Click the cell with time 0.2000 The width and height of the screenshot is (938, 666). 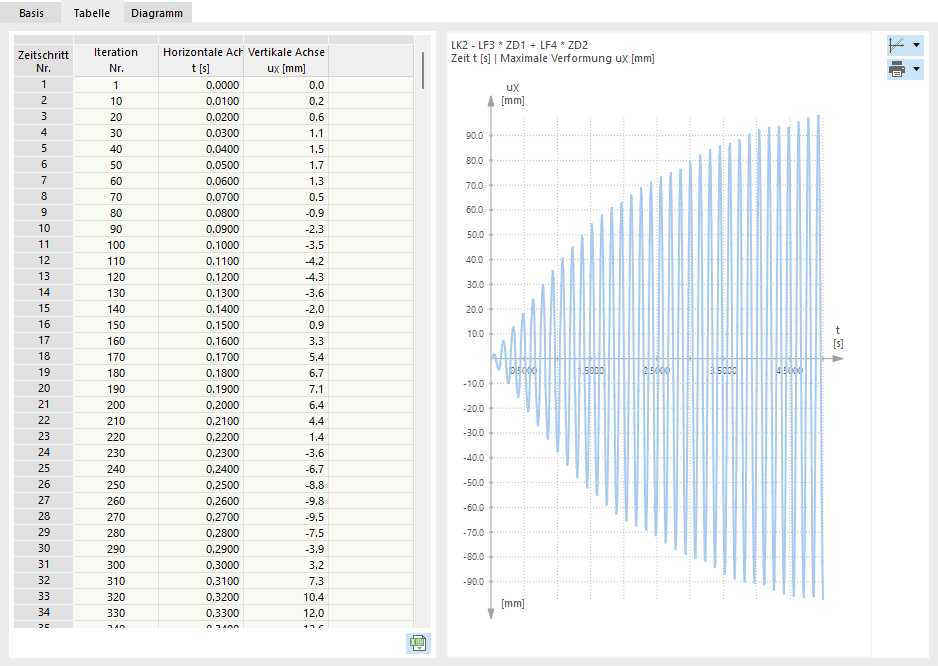click(201, 405)
